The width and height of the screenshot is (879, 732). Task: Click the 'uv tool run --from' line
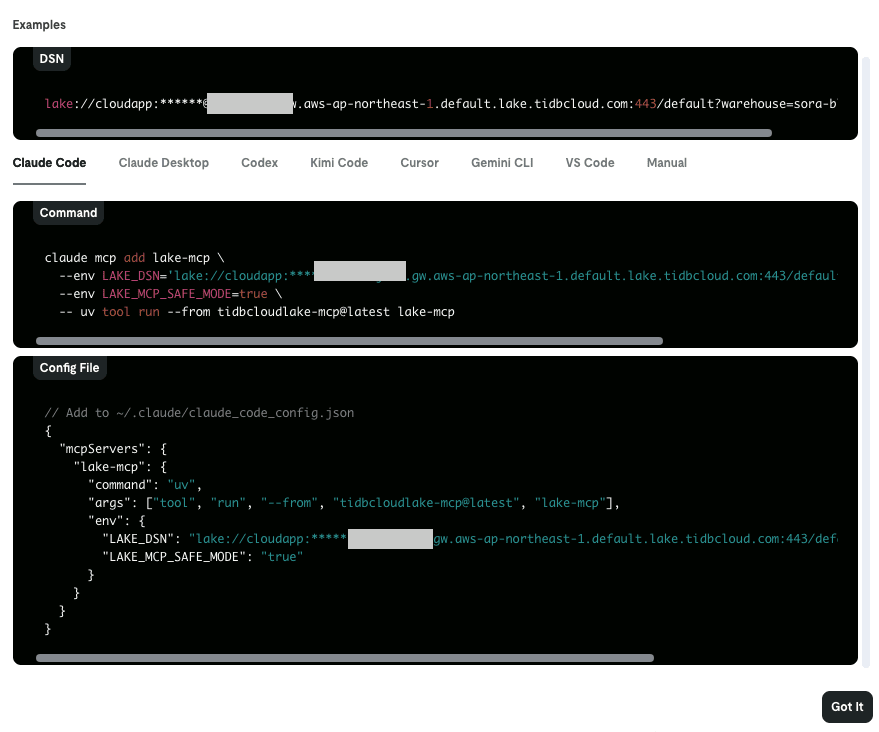[x=257, y=312]
